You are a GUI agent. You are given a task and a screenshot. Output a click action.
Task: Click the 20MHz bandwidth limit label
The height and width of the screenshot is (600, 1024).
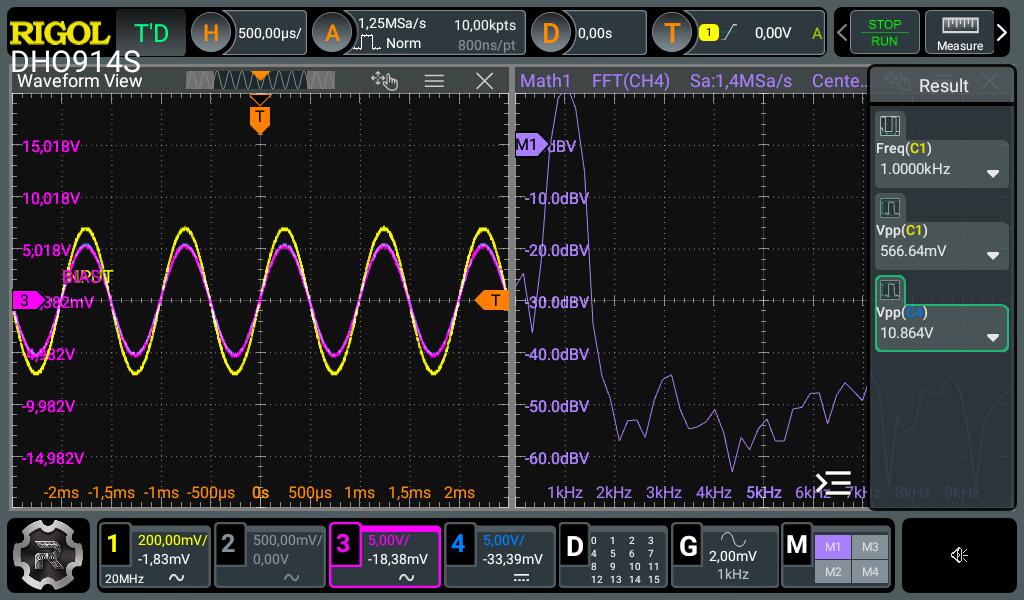point(124,578)
